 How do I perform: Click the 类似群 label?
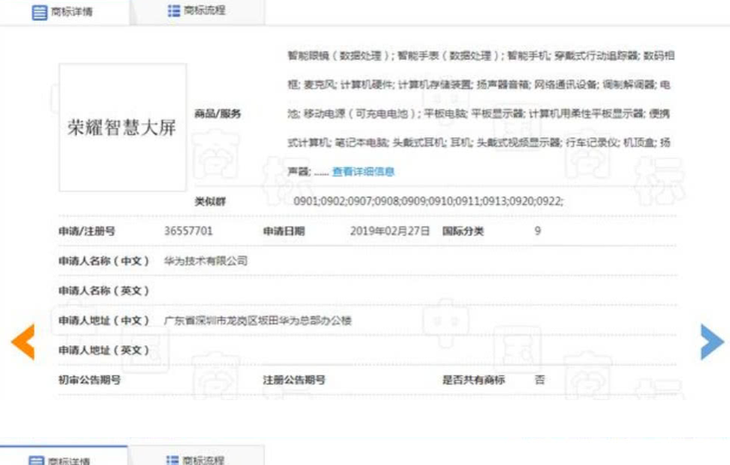pos(210,202)
